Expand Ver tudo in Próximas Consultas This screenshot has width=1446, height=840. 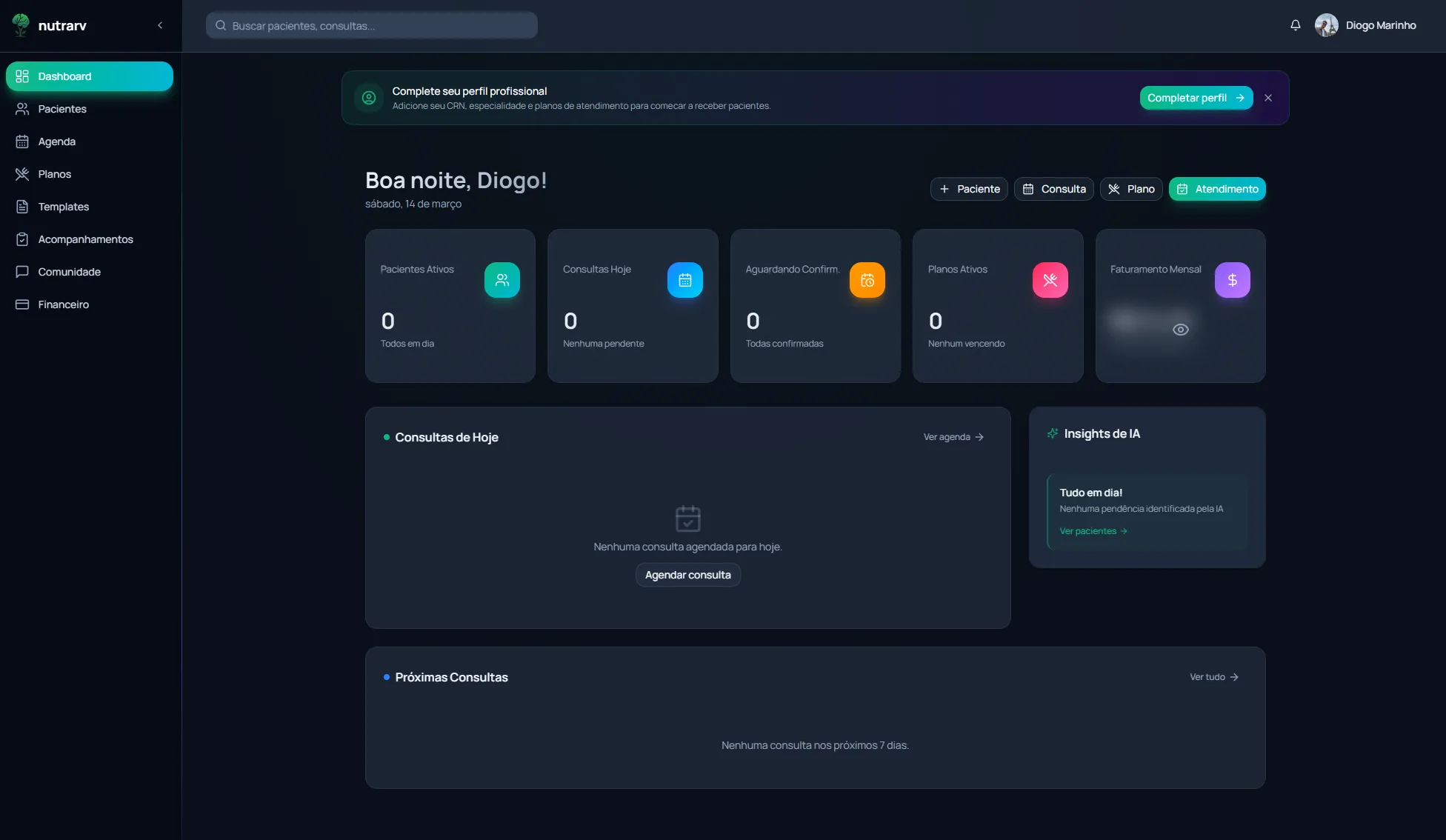tap(1213, 676)
